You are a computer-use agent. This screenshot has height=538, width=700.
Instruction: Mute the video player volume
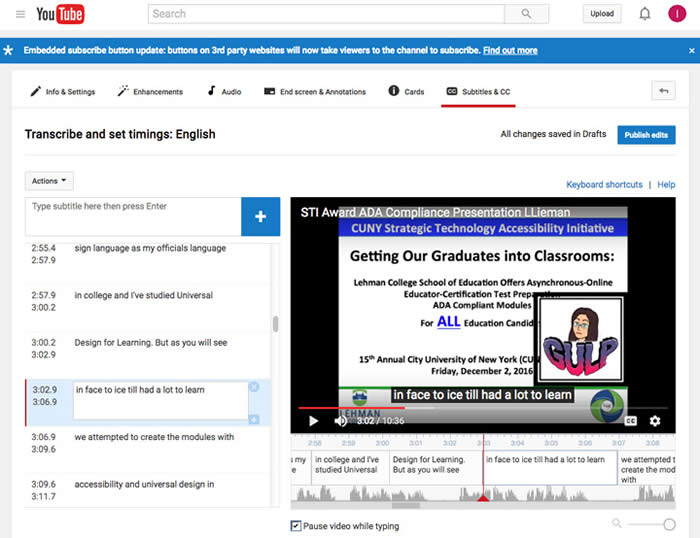[x=341, y=421]
